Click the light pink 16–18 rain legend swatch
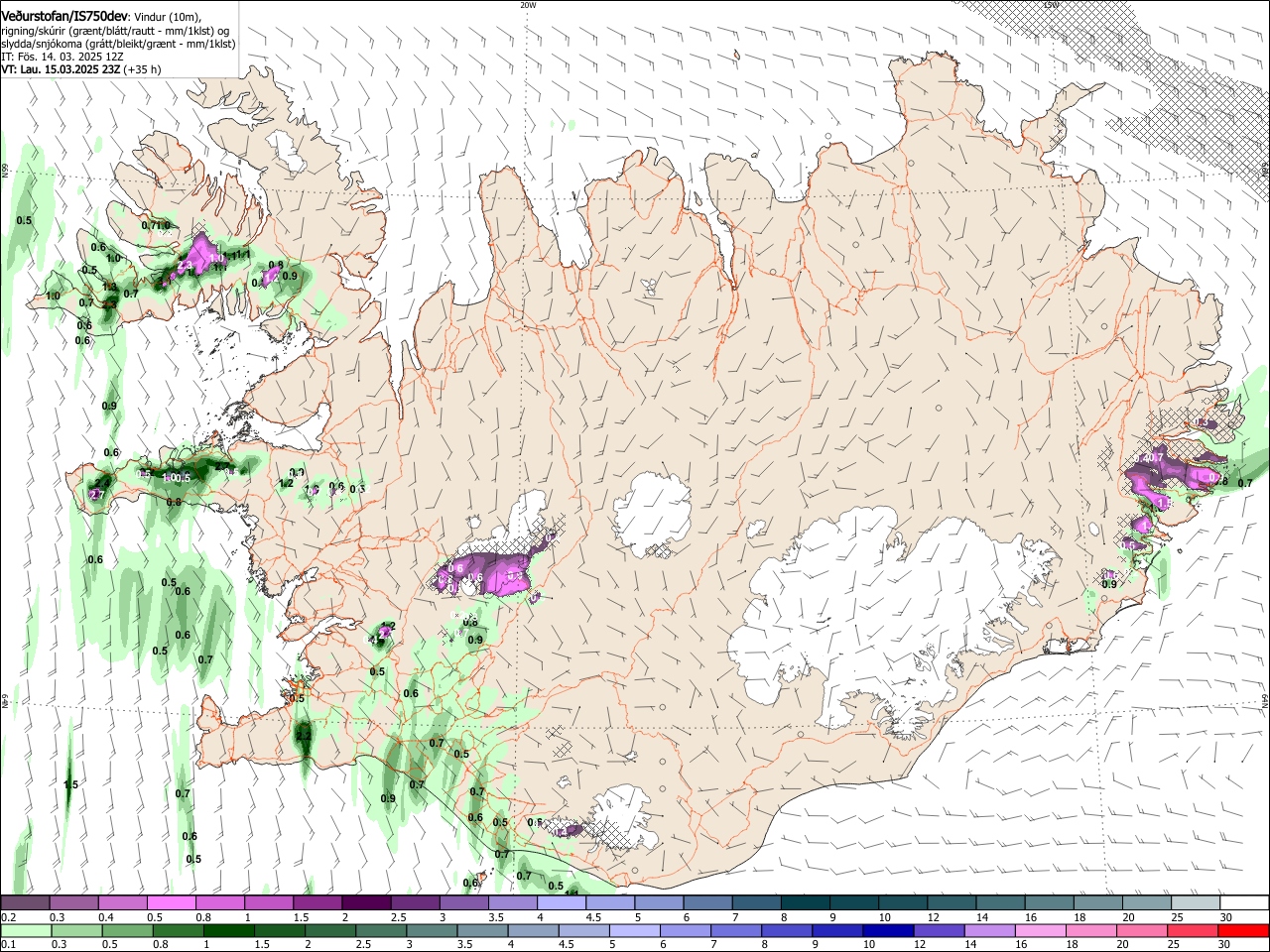1270x952 pixels. 1042,930
